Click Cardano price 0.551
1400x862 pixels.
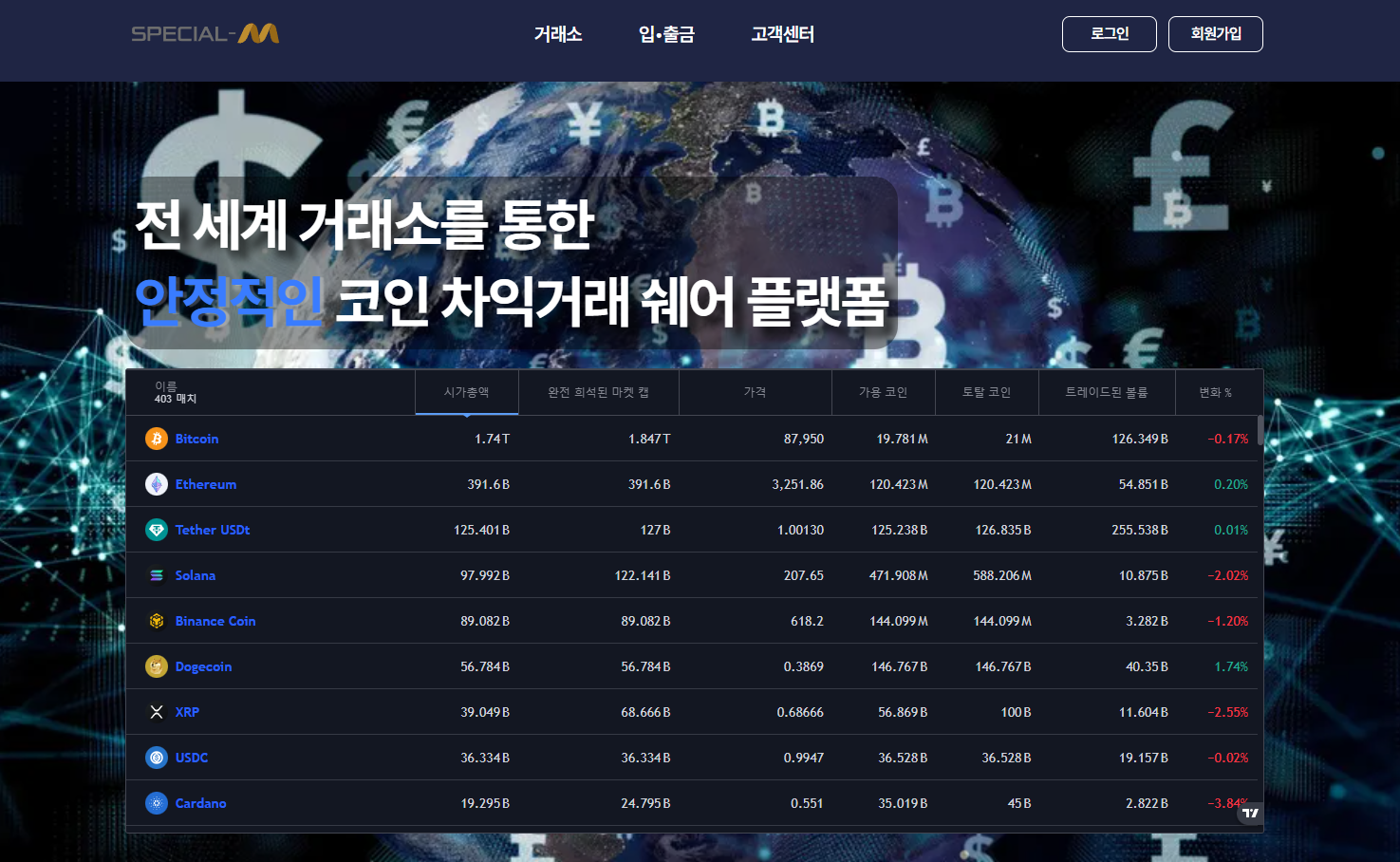(x=807, y=803)
